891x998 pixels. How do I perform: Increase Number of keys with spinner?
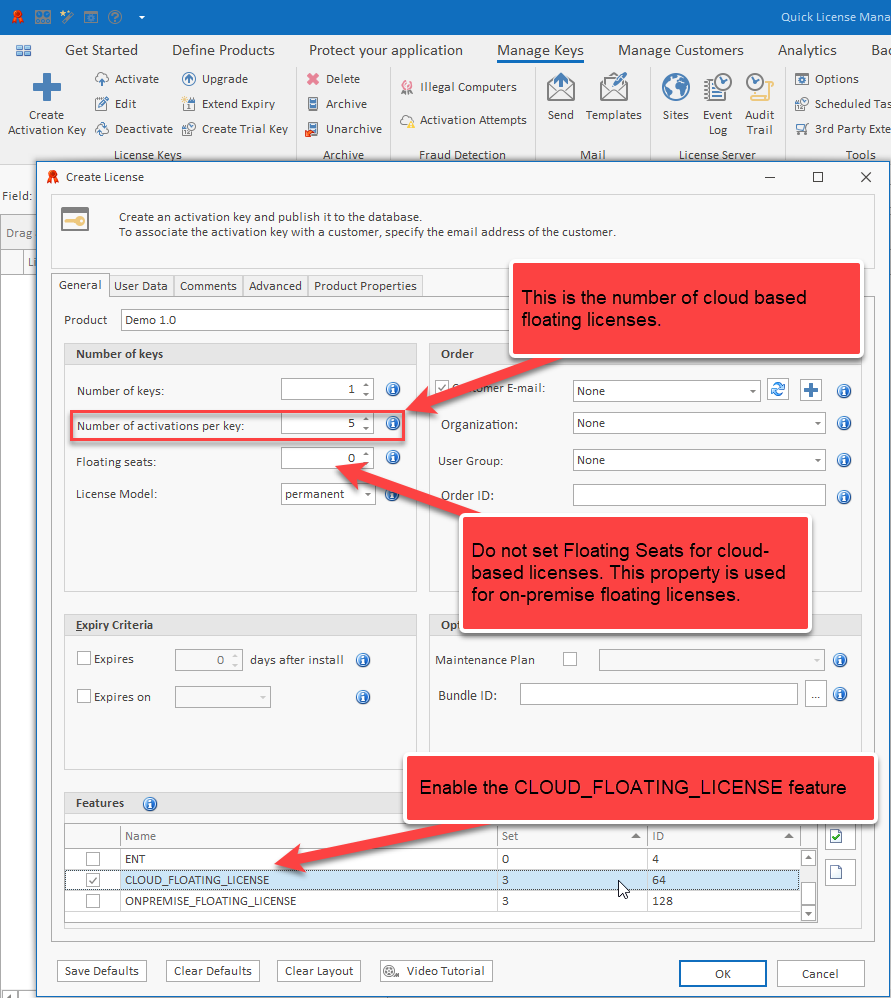(366, 384)
